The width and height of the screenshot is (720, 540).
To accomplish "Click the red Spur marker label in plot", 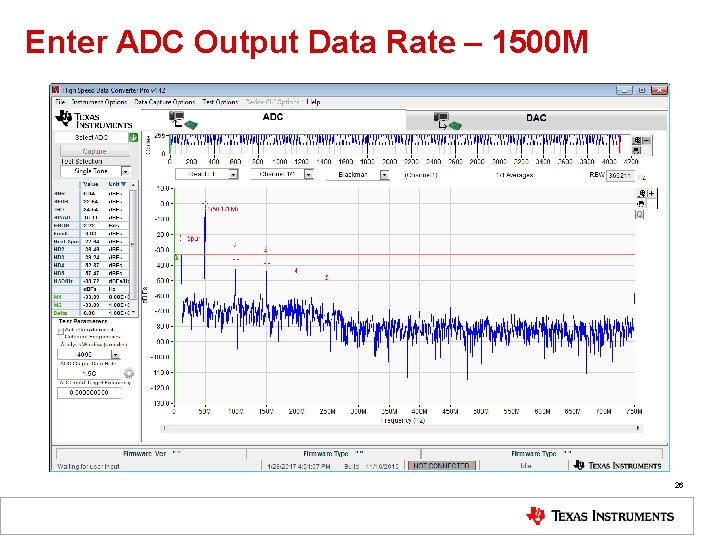I will [x=194, y=238].
